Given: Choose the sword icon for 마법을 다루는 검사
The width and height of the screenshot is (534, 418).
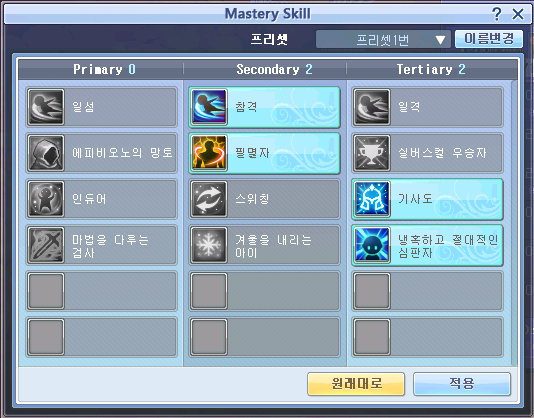Looking at the screenshot, I should (46, 245).
